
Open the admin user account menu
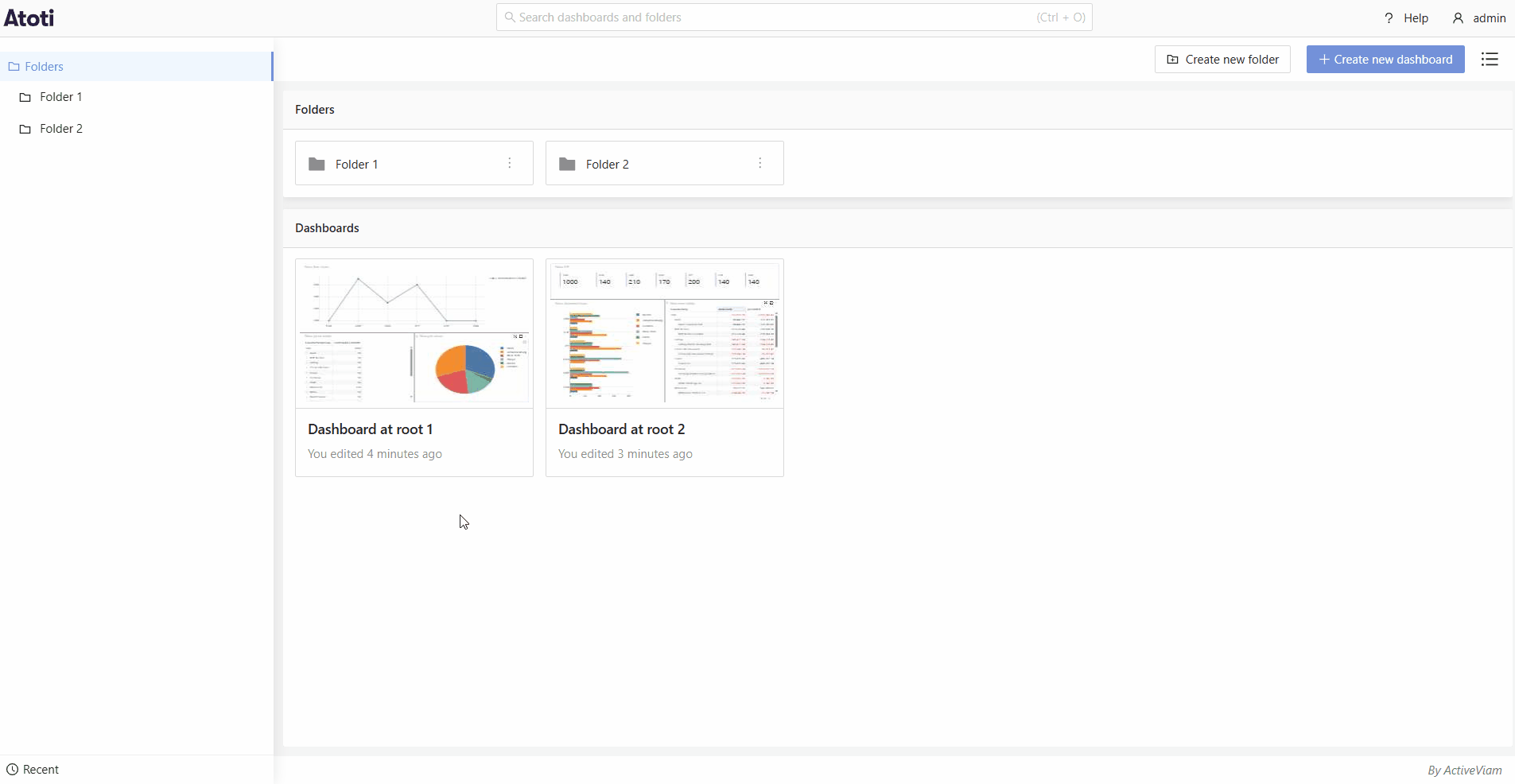[x=1479, y=17]
